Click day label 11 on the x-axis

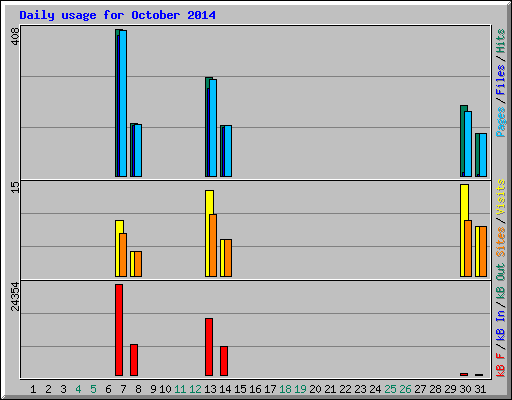click(x=180, y=389)
